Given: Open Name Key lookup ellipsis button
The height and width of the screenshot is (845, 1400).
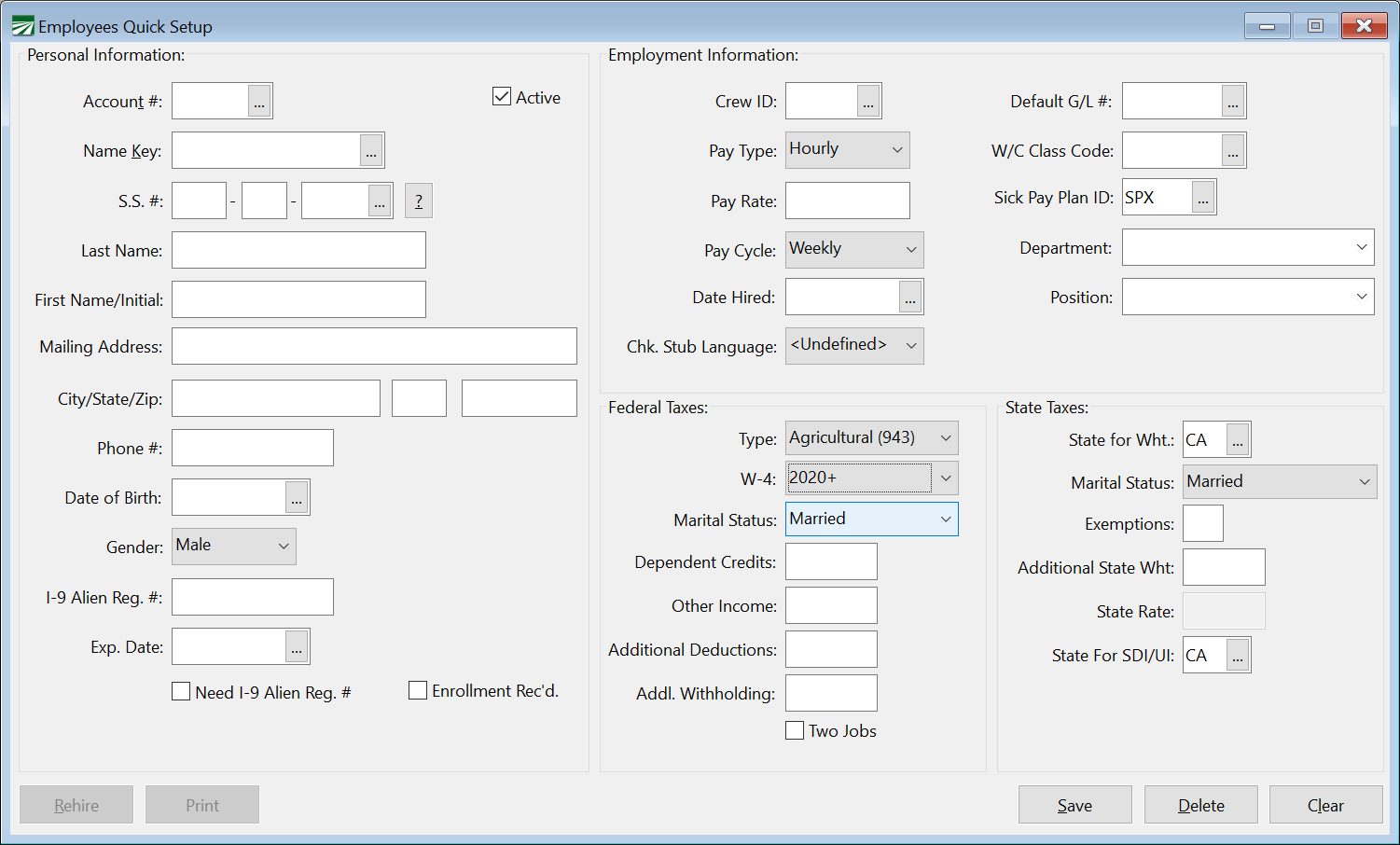Looking at the screenshot, I should click(x=371, y=150).
